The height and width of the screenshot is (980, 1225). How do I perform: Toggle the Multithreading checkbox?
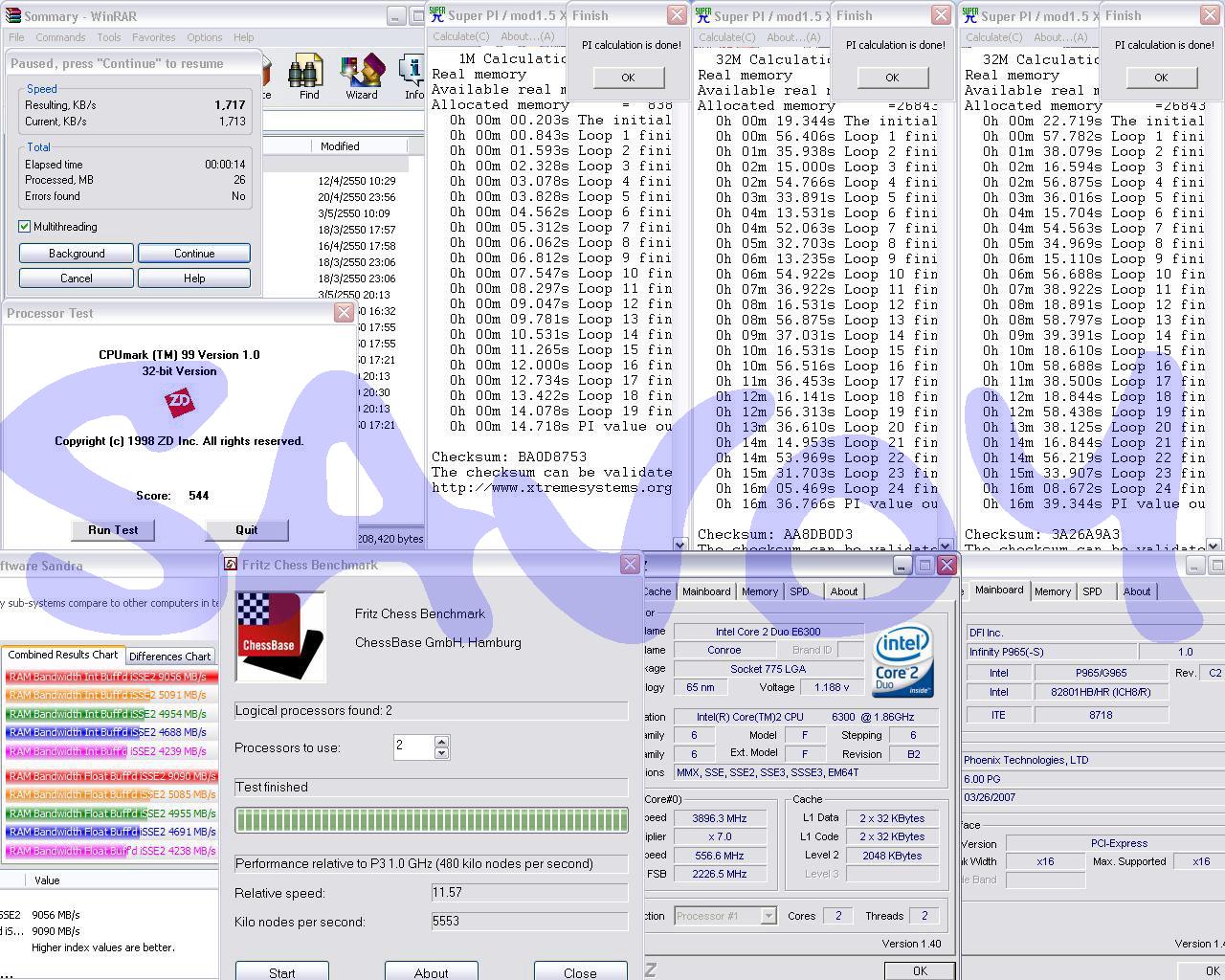click(x=25, y=227)
